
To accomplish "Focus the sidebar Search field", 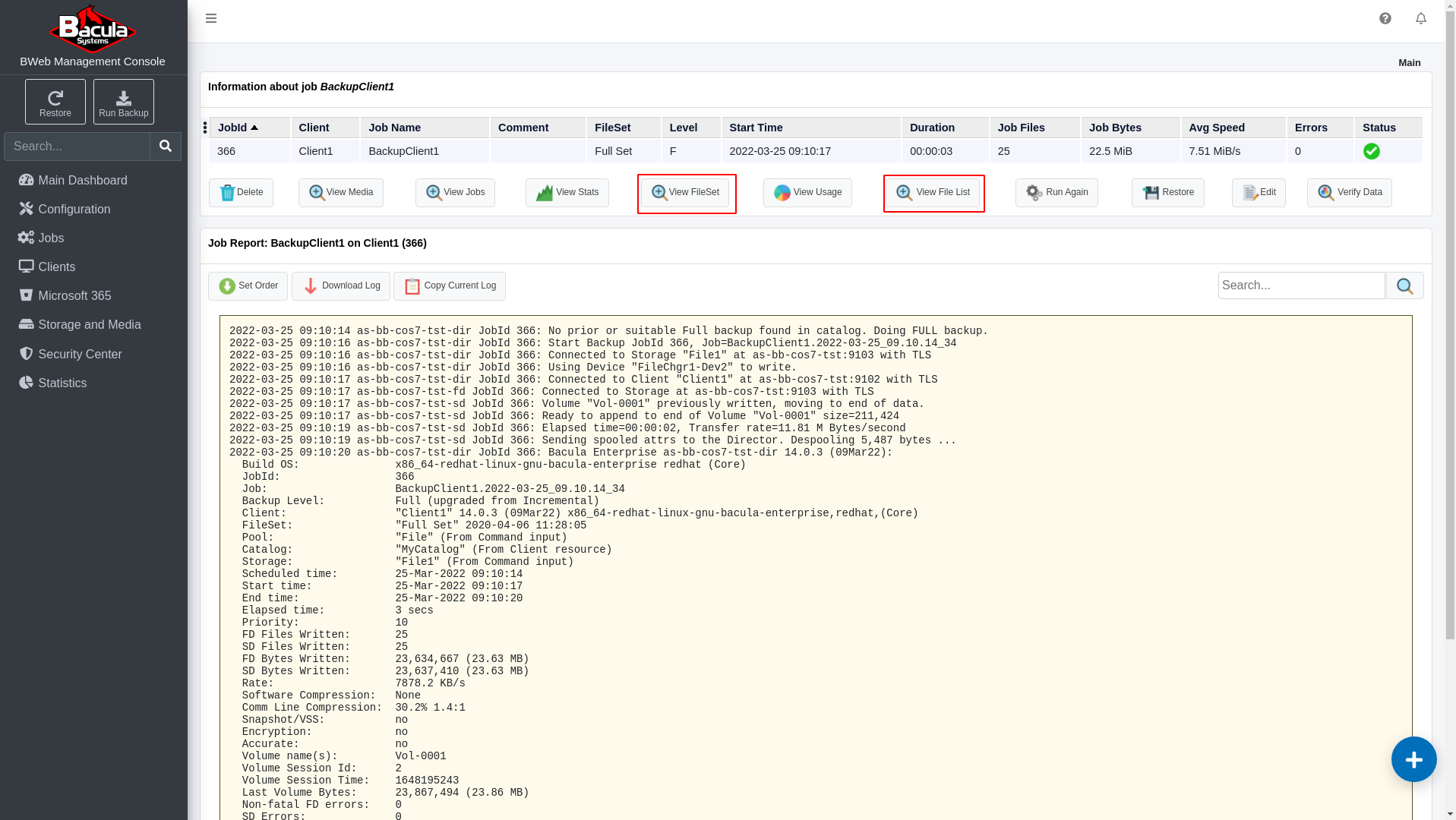I will coord(77,147).
